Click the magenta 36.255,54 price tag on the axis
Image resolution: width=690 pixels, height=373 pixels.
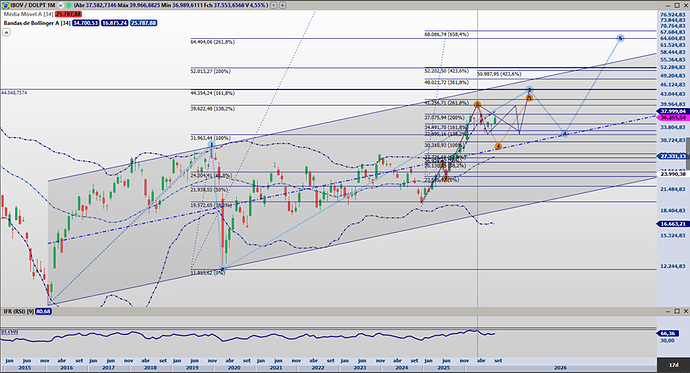[x=673, y=117]
